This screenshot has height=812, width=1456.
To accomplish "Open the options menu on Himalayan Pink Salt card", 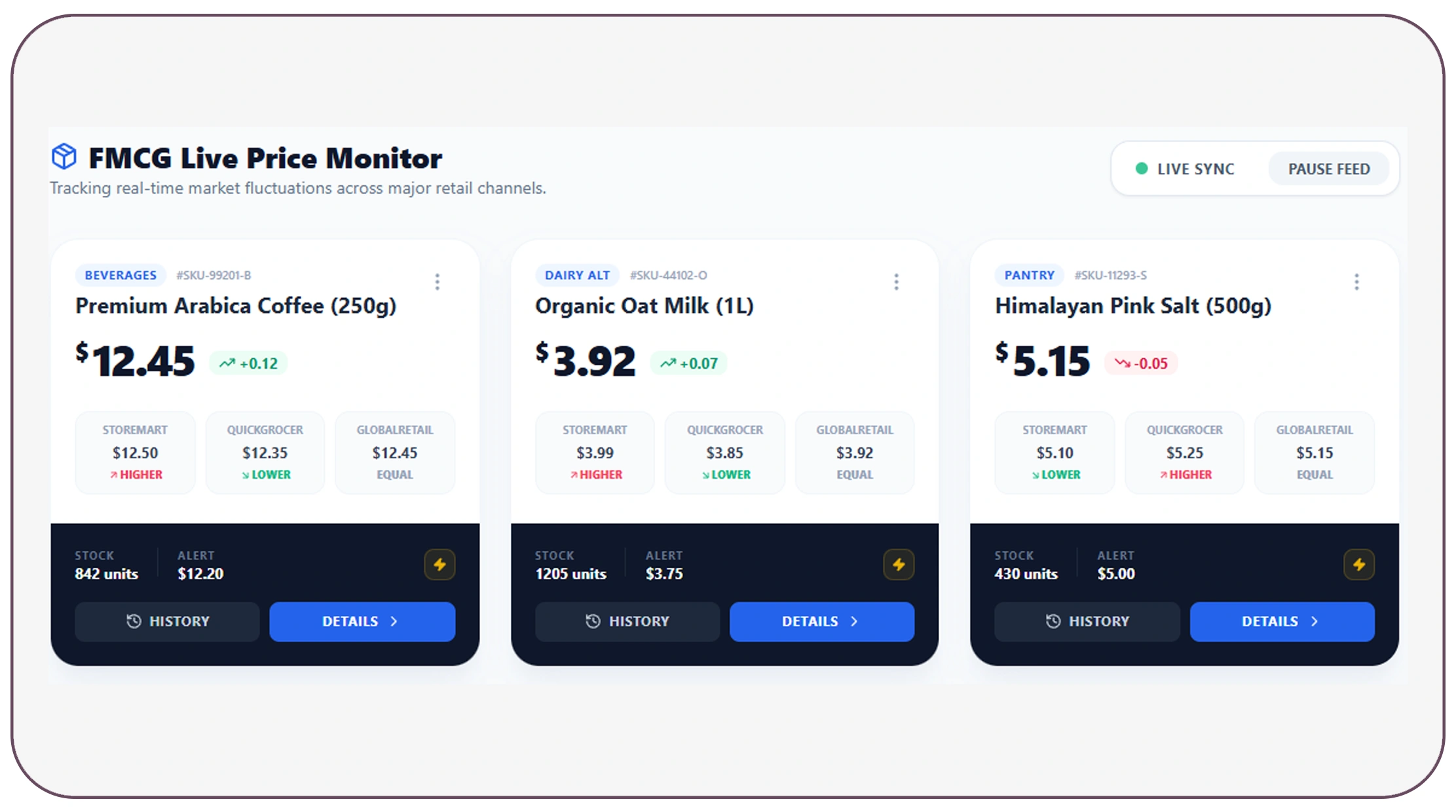I will pyautogui.click(x=1356, y=281).
